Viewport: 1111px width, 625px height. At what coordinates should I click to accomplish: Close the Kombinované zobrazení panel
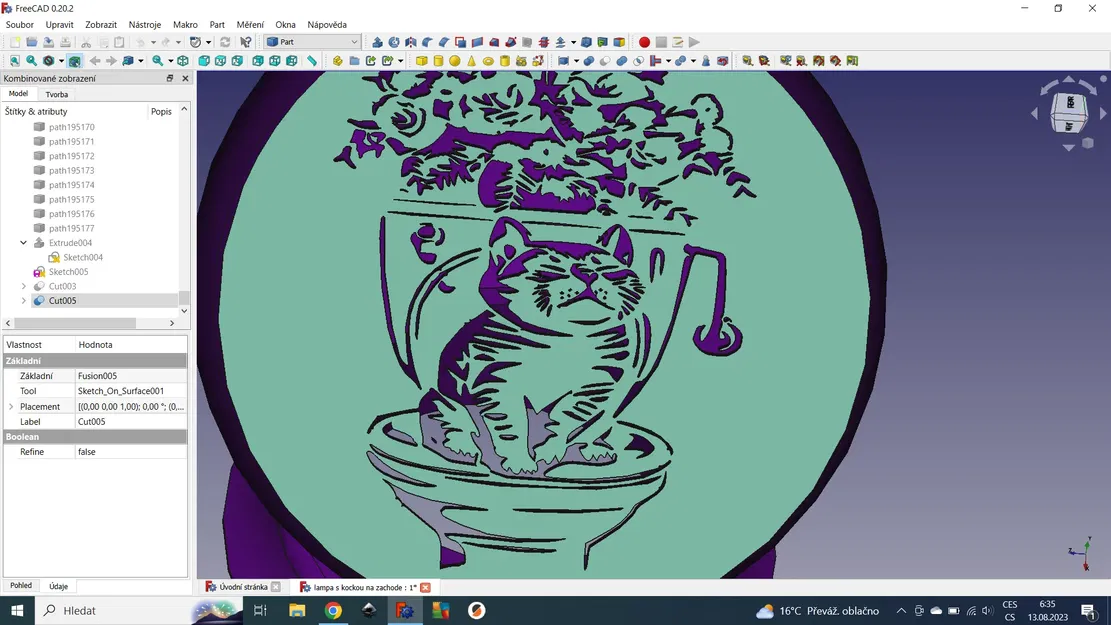coord(186,78)
